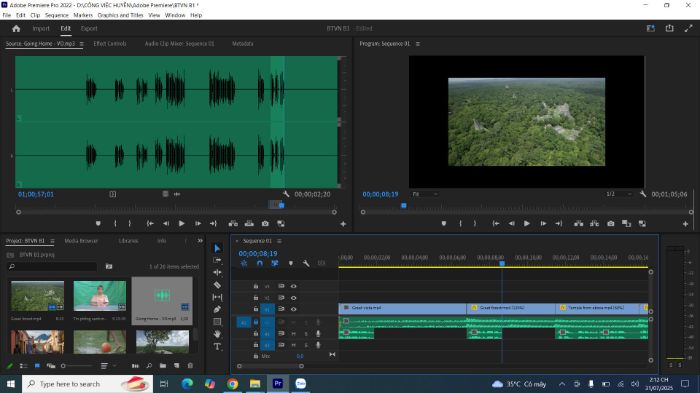
Task: Go to Import workspace
Action: coord(41,29)
